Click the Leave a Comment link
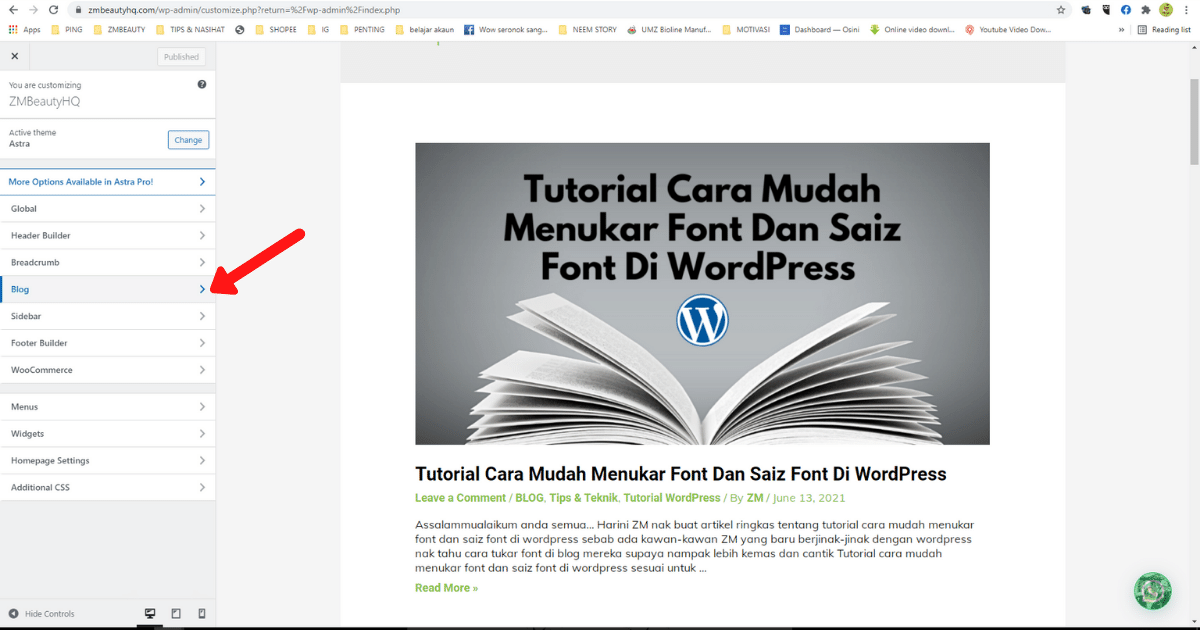Image resolution: width=1200 pixels, height=630 pixels. pos(460,498)
